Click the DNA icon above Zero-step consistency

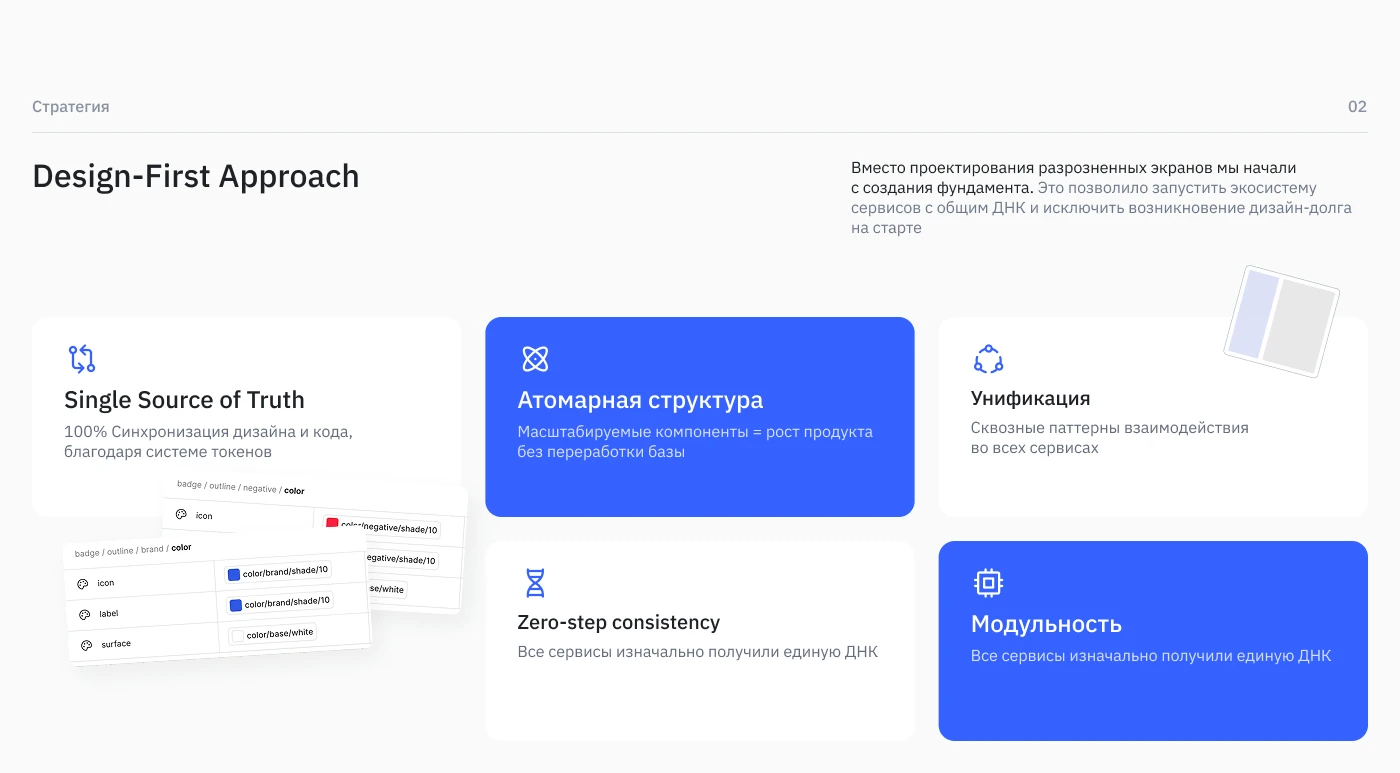click(535, 582)
